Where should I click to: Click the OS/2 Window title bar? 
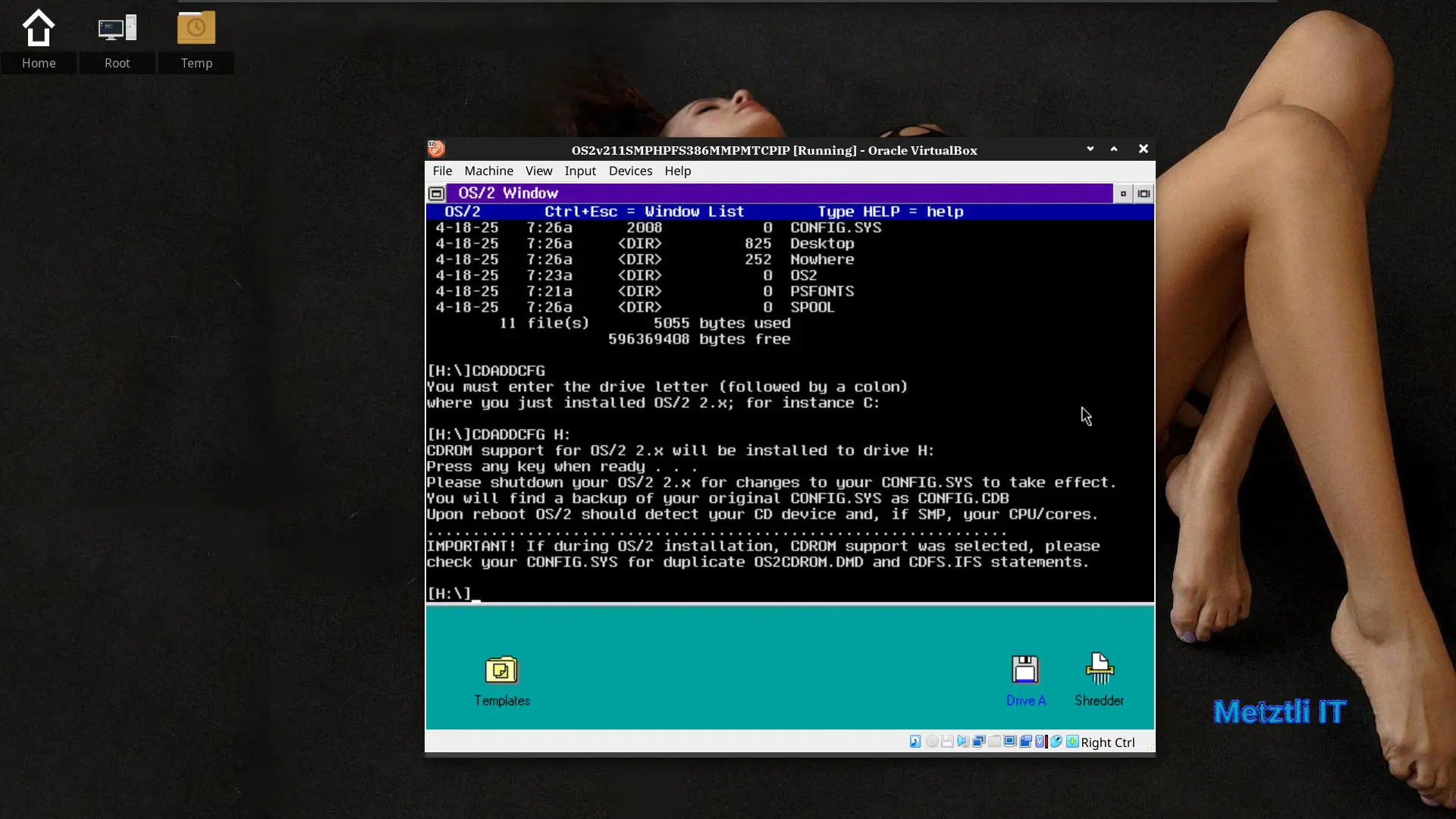coord(780,193)
